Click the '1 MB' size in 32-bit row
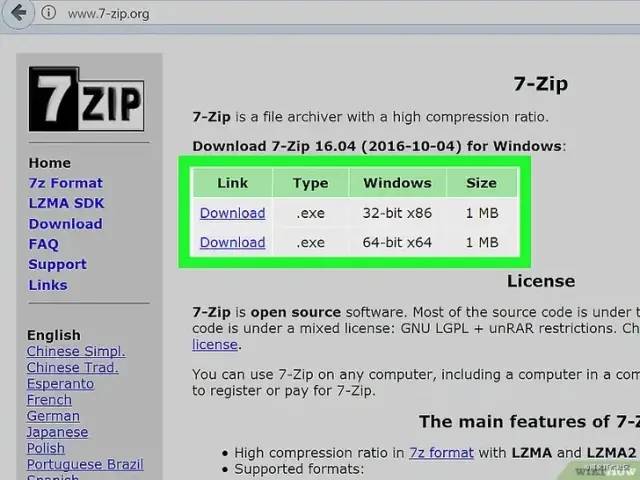 coord(482,213)
